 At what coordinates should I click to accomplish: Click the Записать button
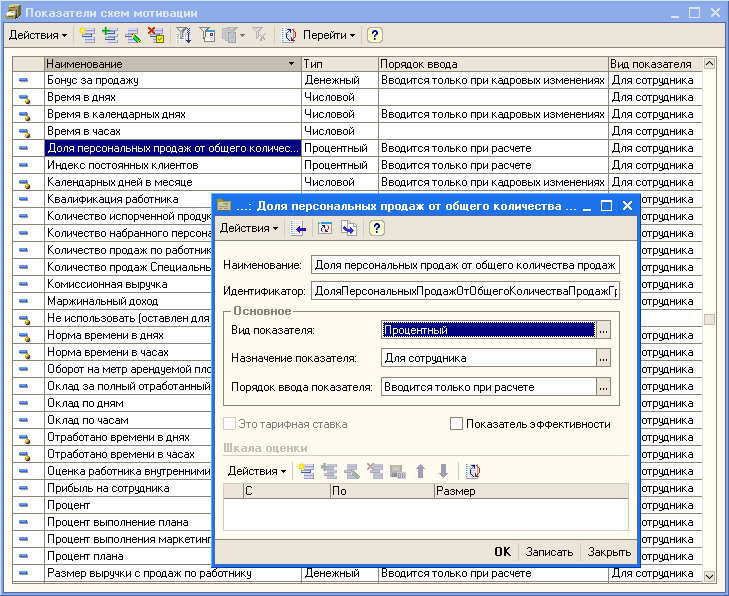(549, 552)
